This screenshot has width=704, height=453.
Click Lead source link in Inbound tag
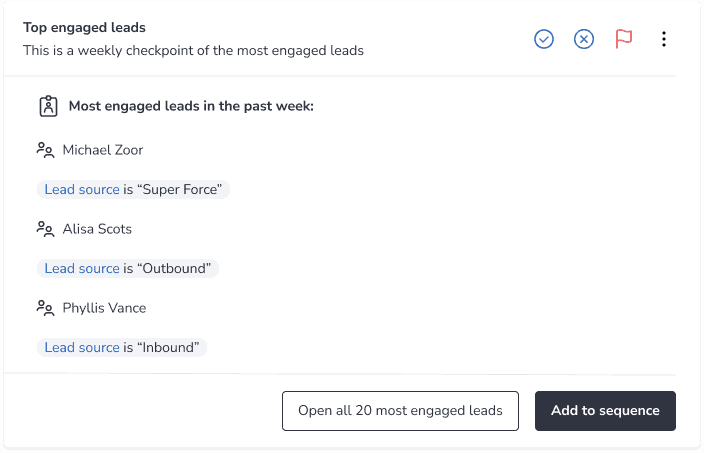(82, 347)
